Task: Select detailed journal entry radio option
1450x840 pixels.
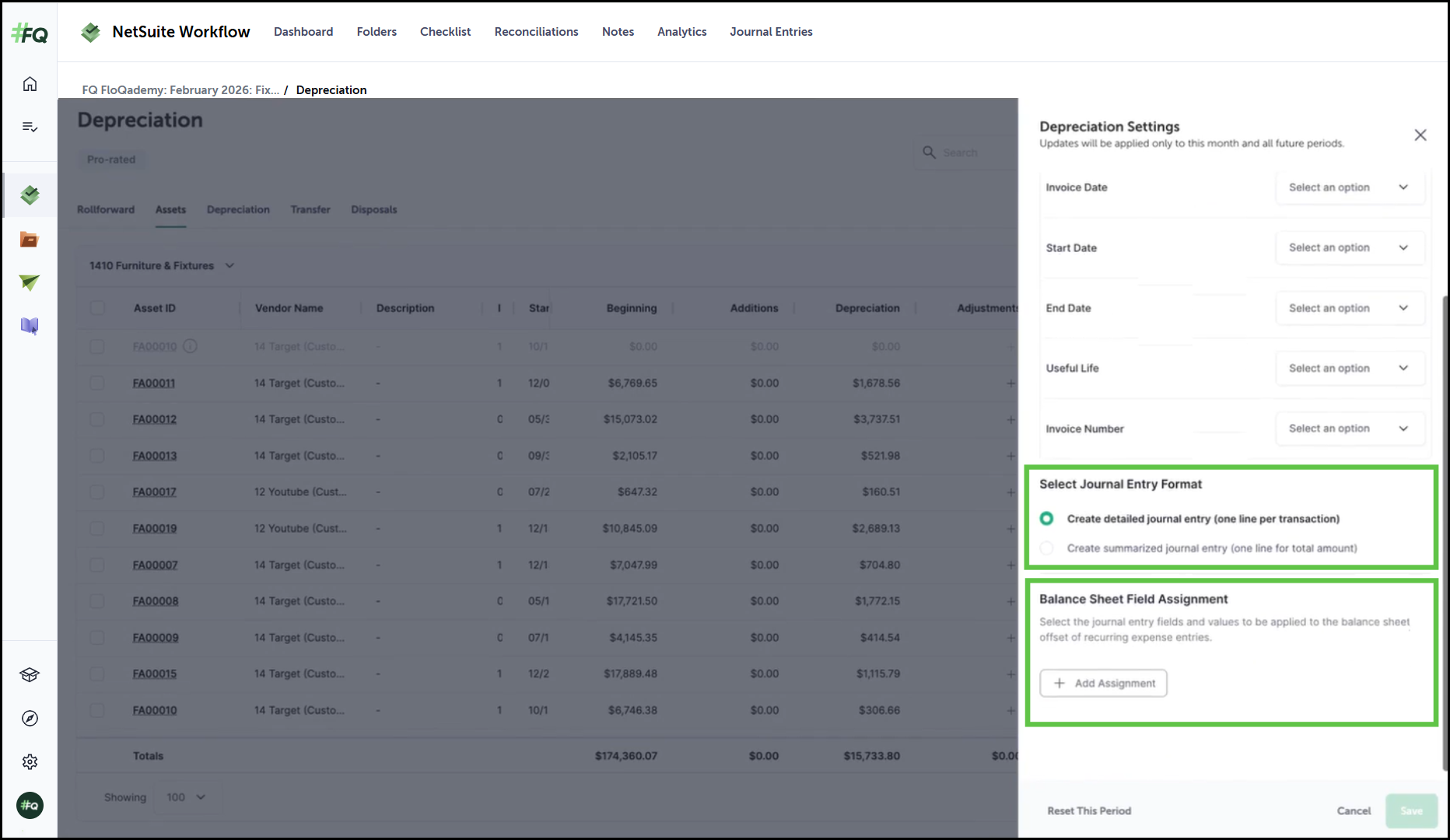Action: point(1047,519)
